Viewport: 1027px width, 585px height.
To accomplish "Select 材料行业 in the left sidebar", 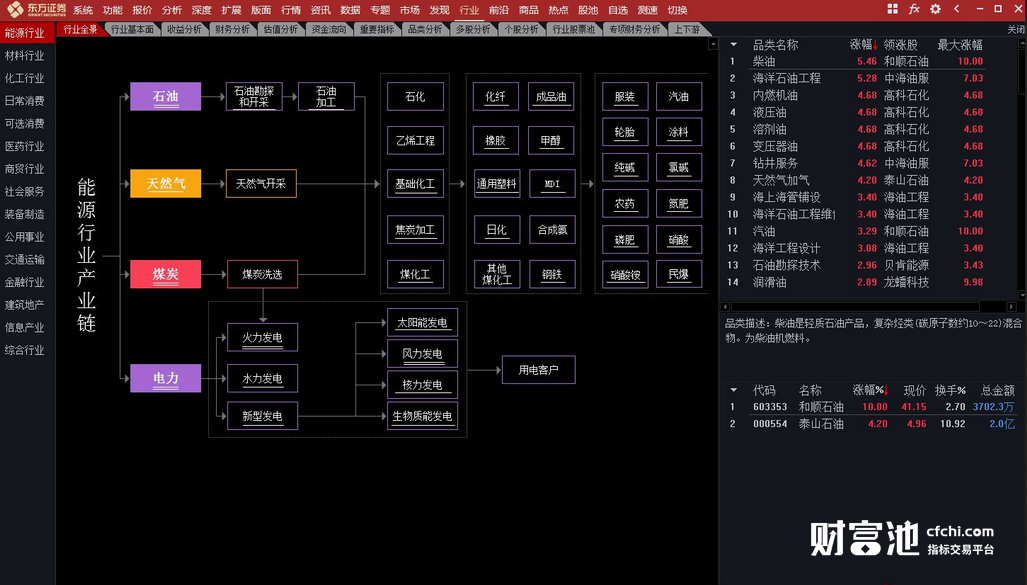I will click(x=24, y=56).
